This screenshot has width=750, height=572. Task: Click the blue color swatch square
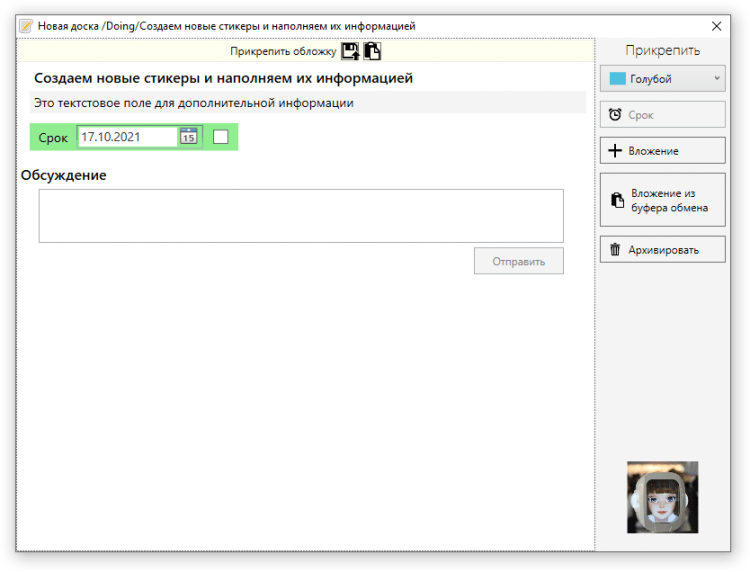tap(617, 79)
